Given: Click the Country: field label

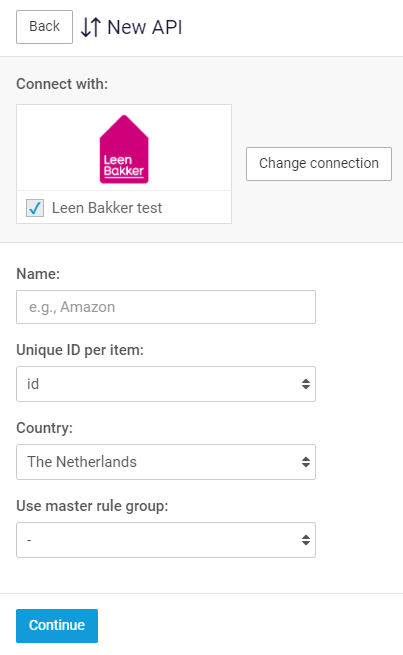Looking at the screenshot, I should [x=44, y=428].
